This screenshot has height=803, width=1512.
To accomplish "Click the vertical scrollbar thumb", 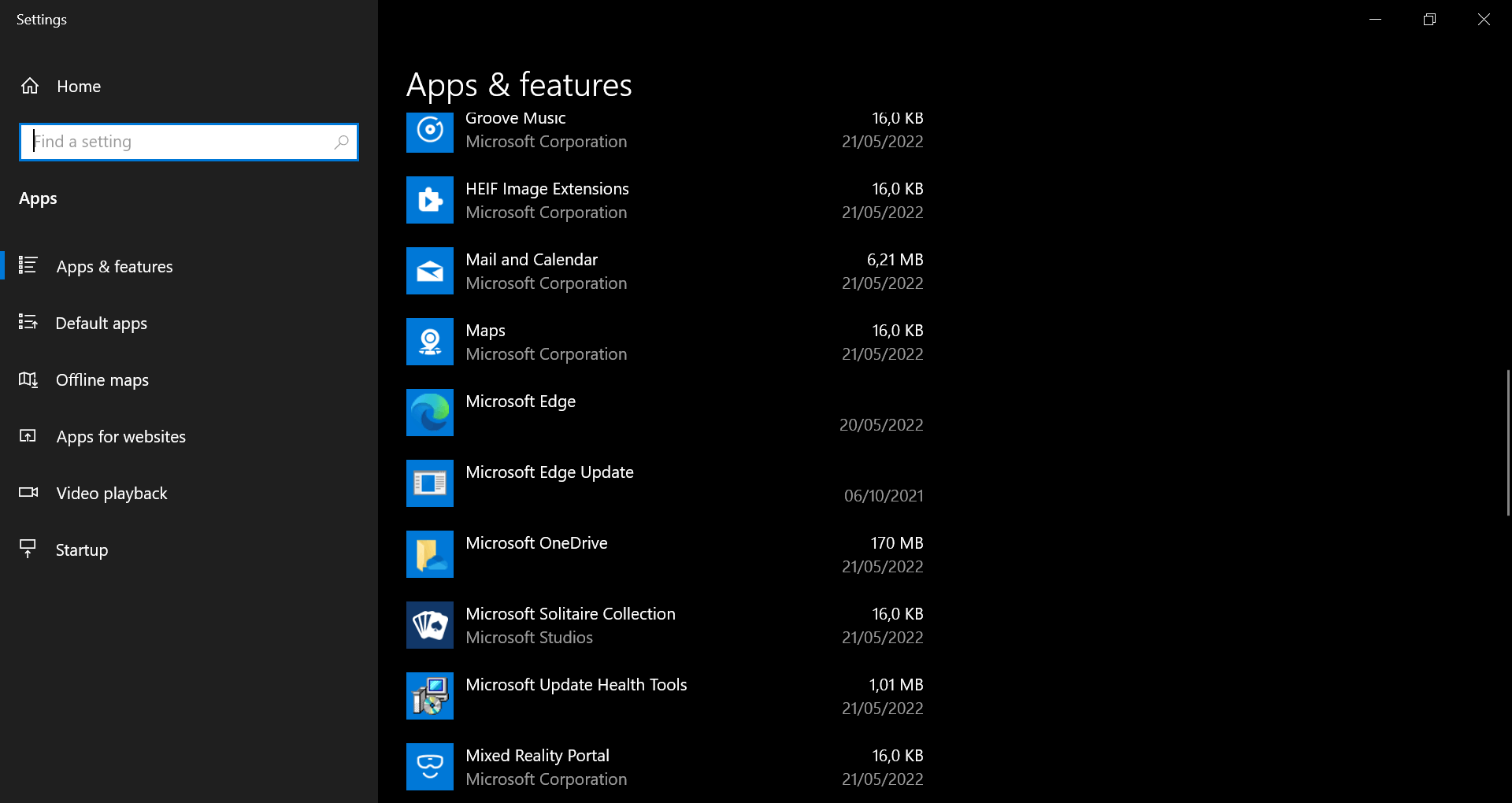I will click(1508, 442).
